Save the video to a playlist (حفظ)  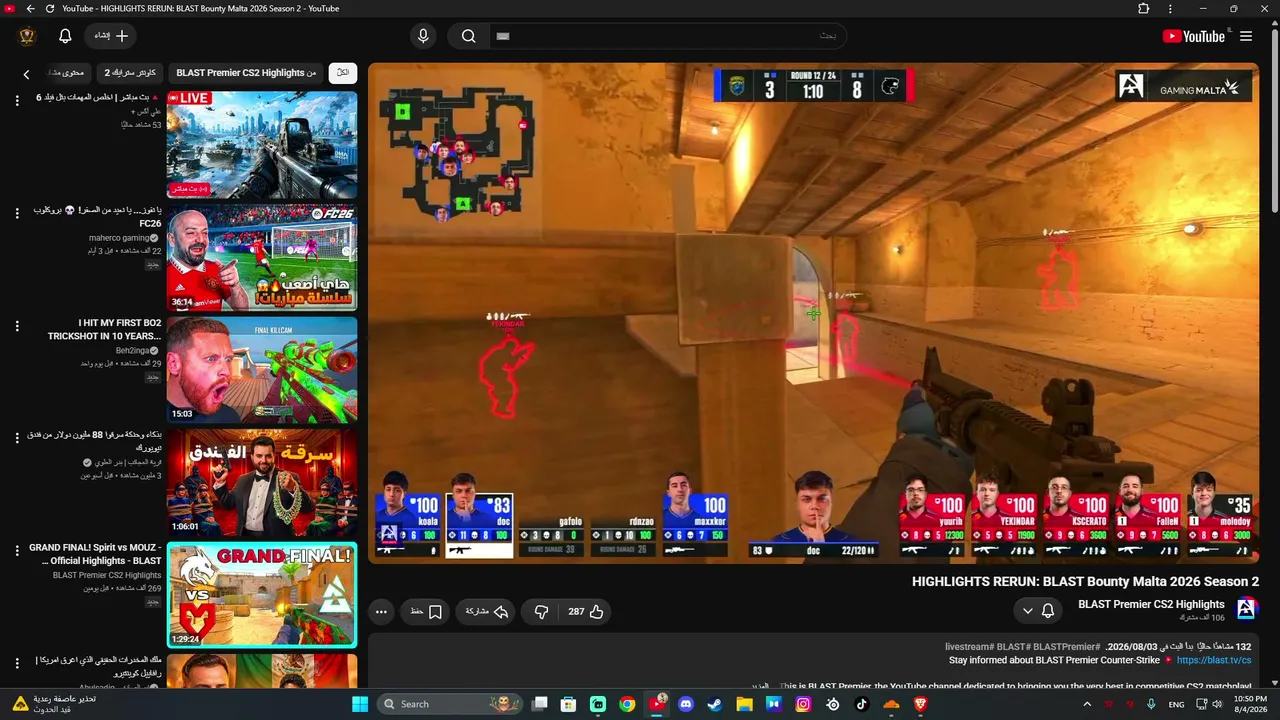click(x=426, y=612)
